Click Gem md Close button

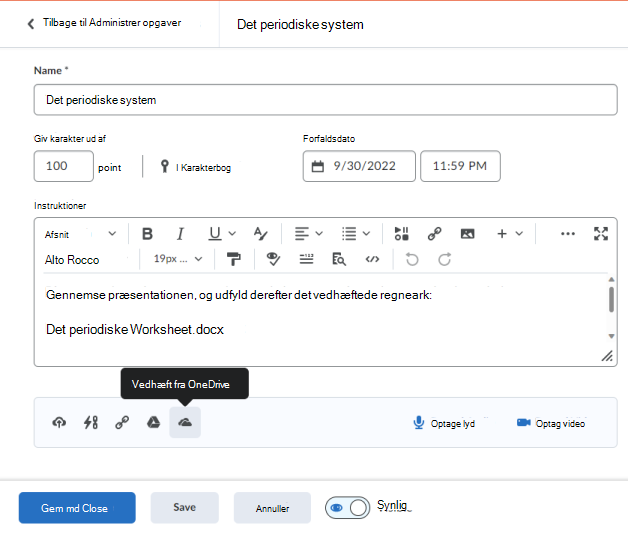point(77,508)
